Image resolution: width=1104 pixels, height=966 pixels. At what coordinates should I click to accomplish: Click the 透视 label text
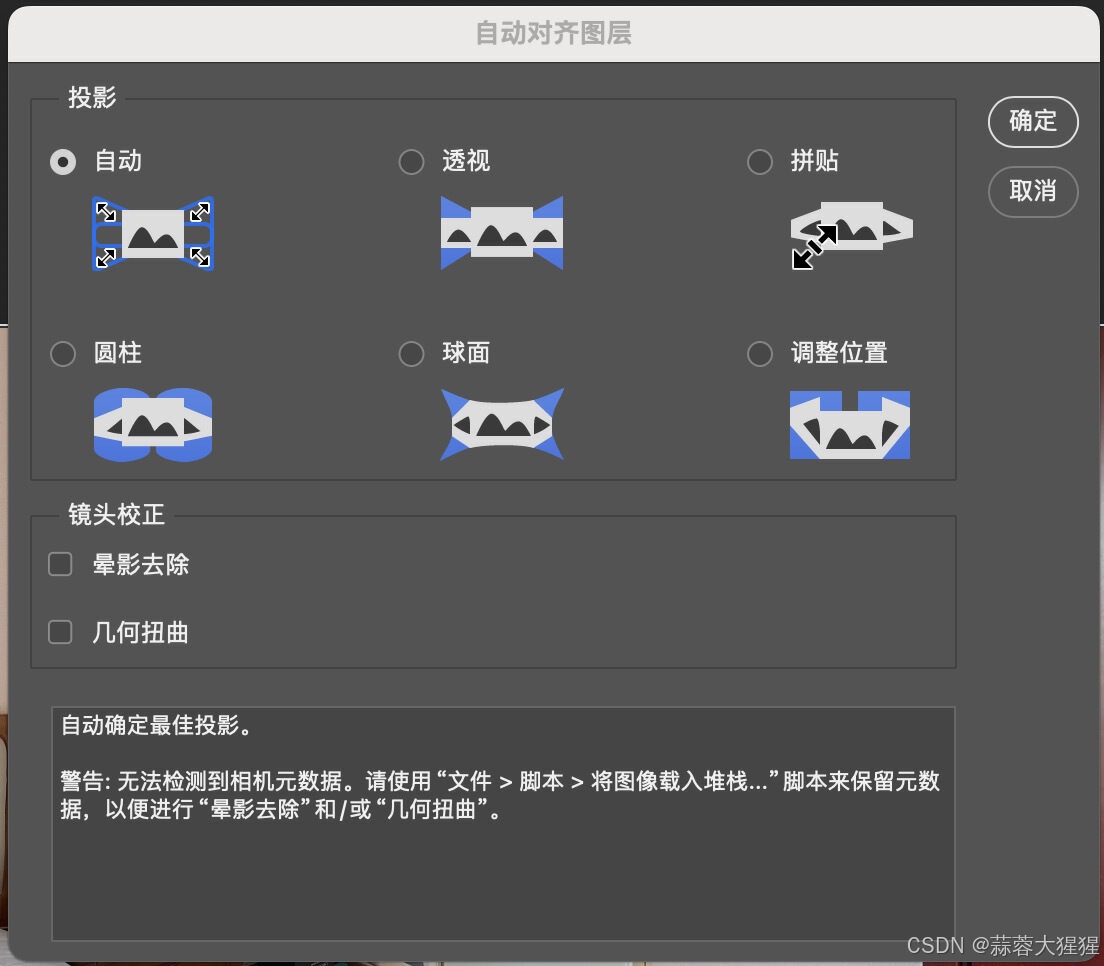tap(466, 161)
